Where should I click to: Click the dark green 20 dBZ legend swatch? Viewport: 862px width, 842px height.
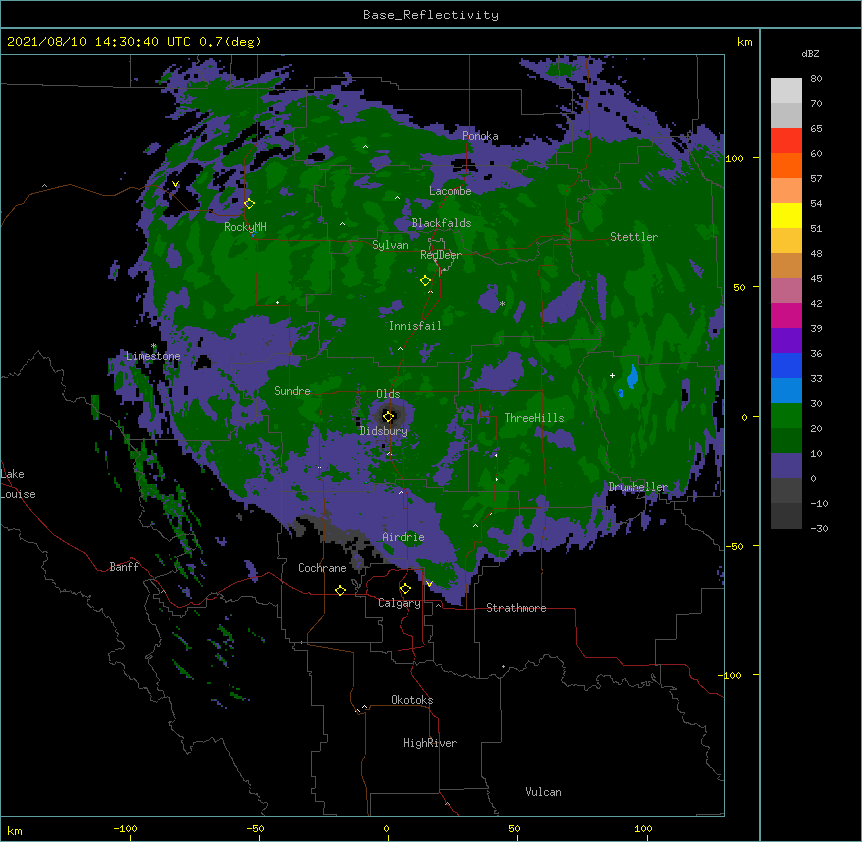point(786,440)
